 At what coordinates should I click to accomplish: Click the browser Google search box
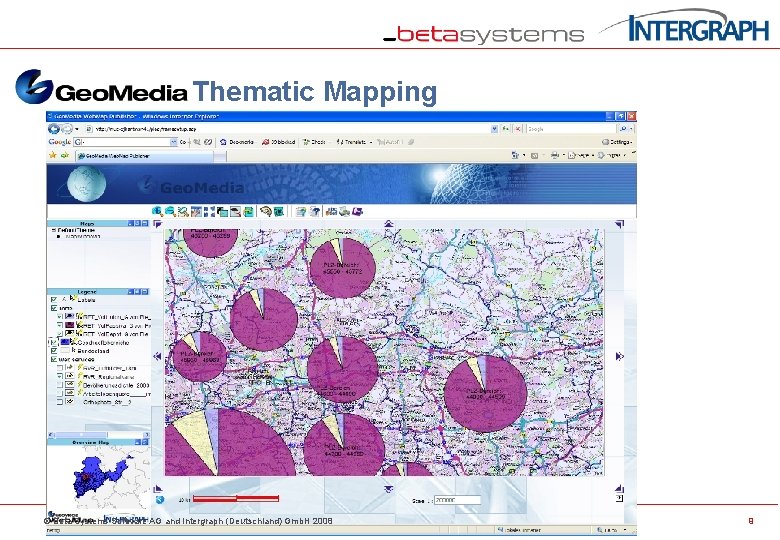(571, 129)
